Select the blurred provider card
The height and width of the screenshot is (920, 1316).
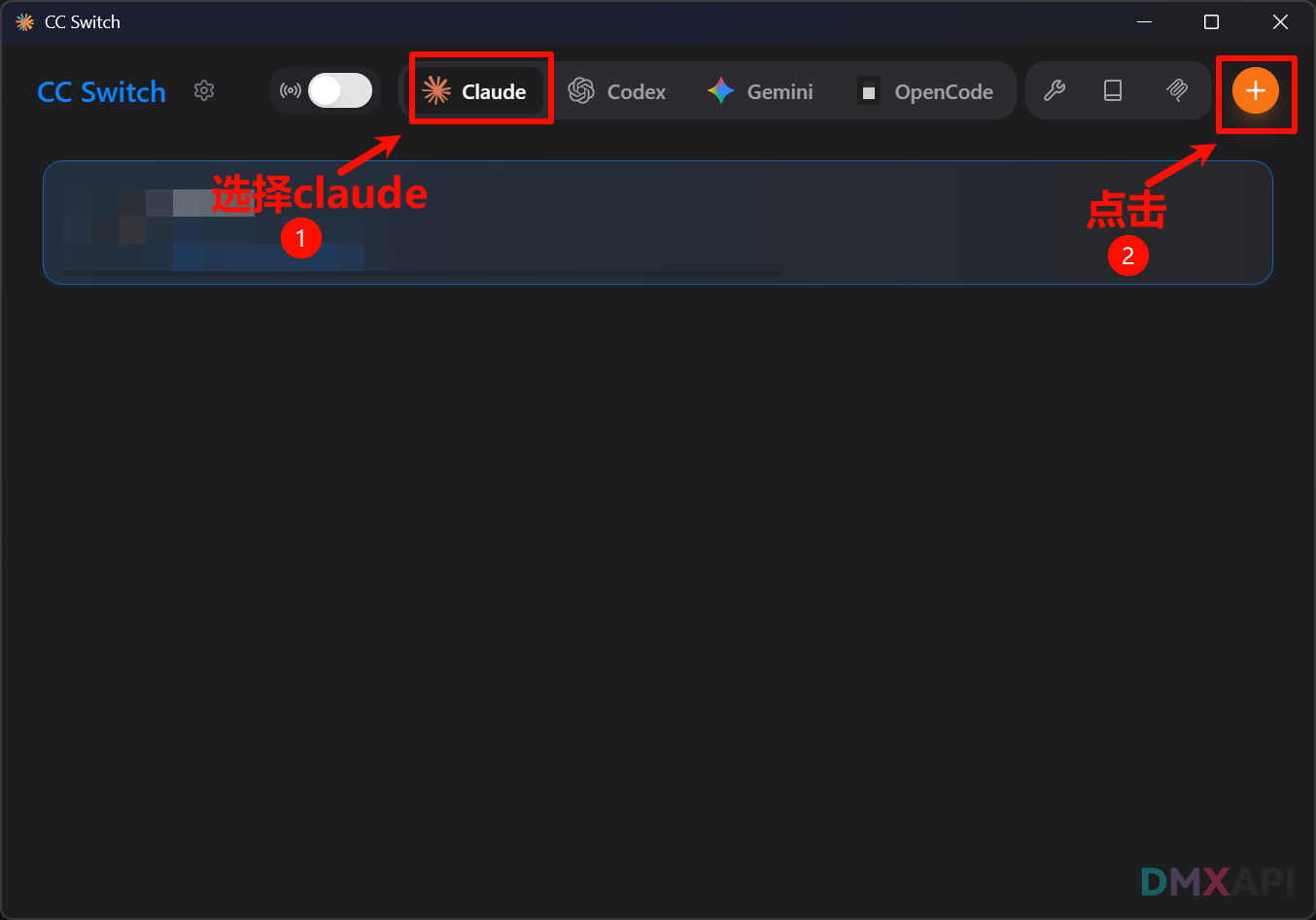point(658,222)
